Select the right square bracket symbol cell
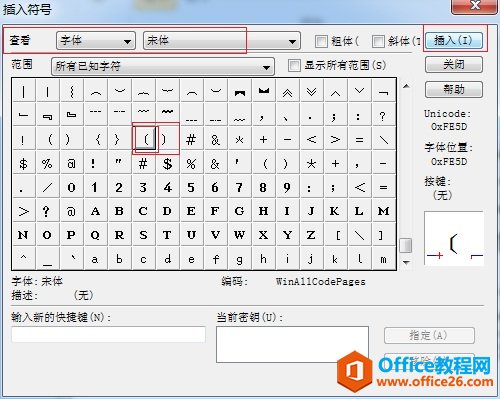 pyautogui.click(x=383, y=235)
